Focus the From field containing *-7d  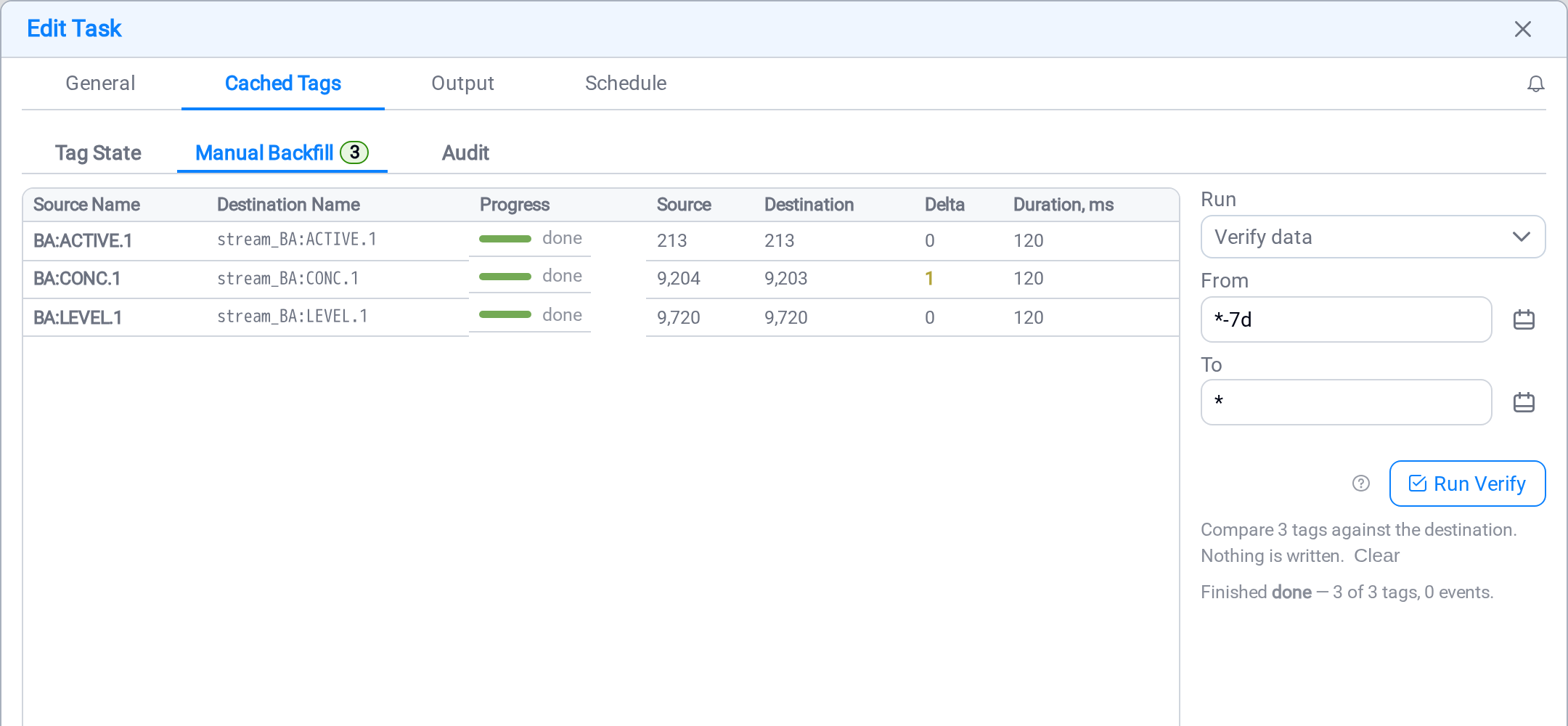point(1346,319)
